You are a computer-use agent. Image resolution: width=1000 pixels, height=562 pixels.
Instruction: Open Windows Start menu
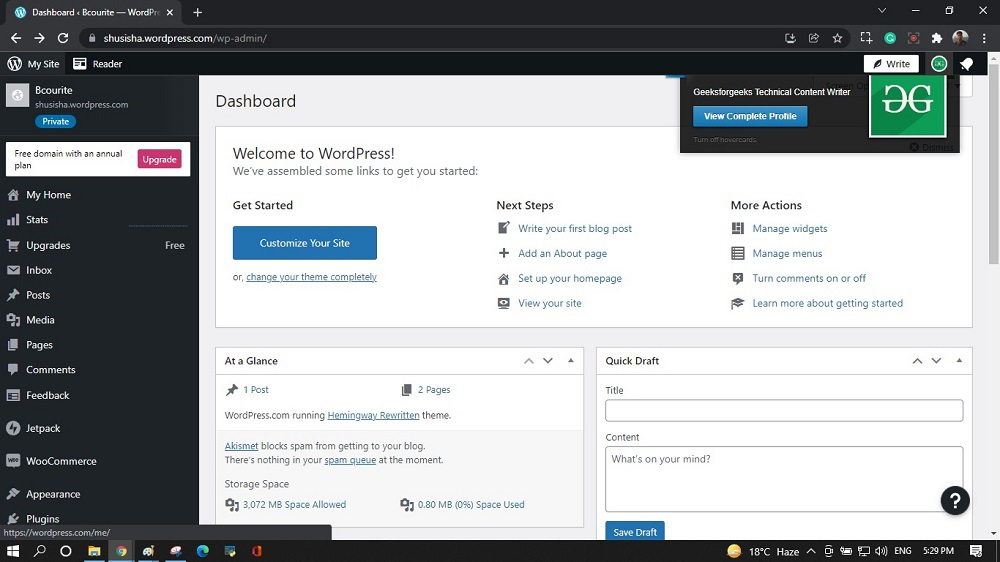coord(12,551)
